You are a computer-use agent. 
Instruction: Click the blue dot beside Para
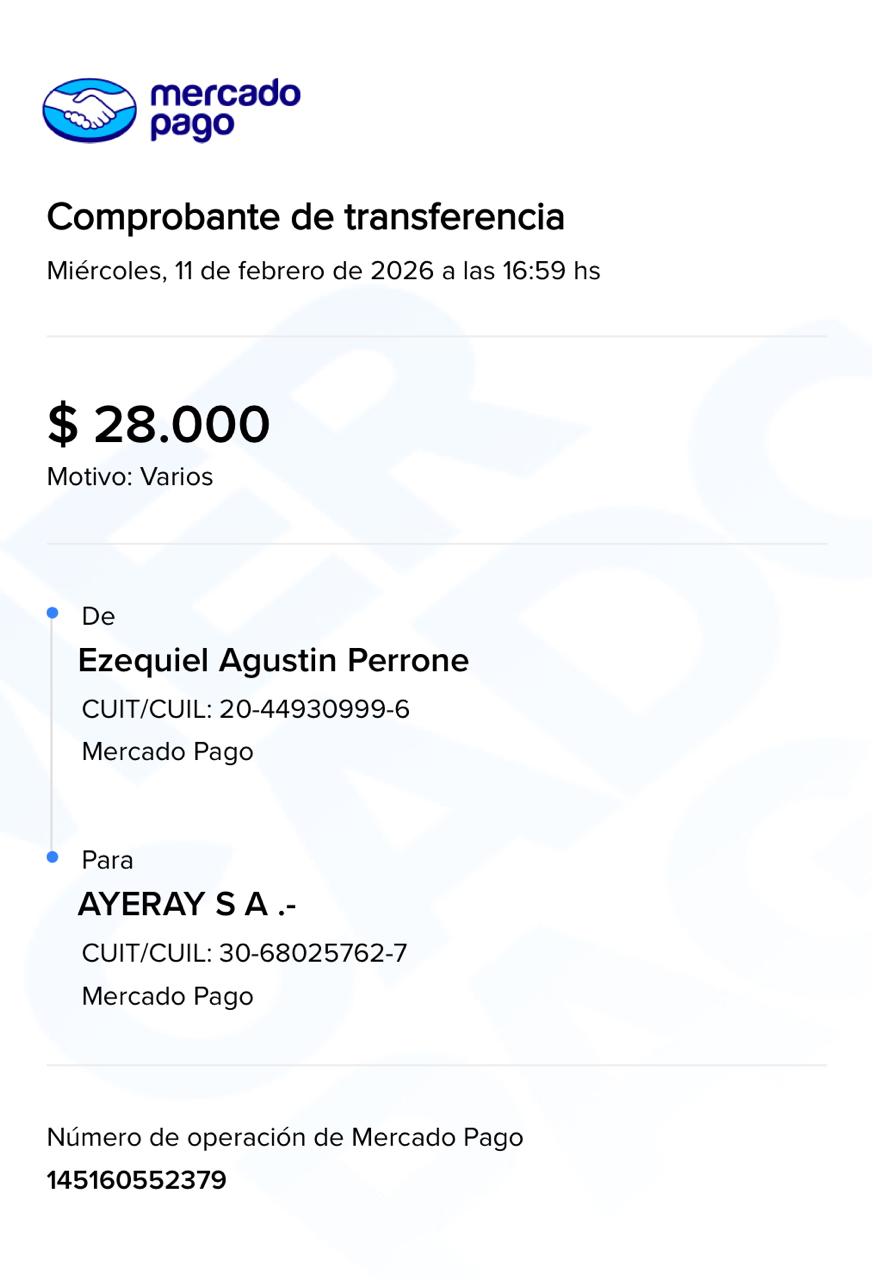point(53,857)
